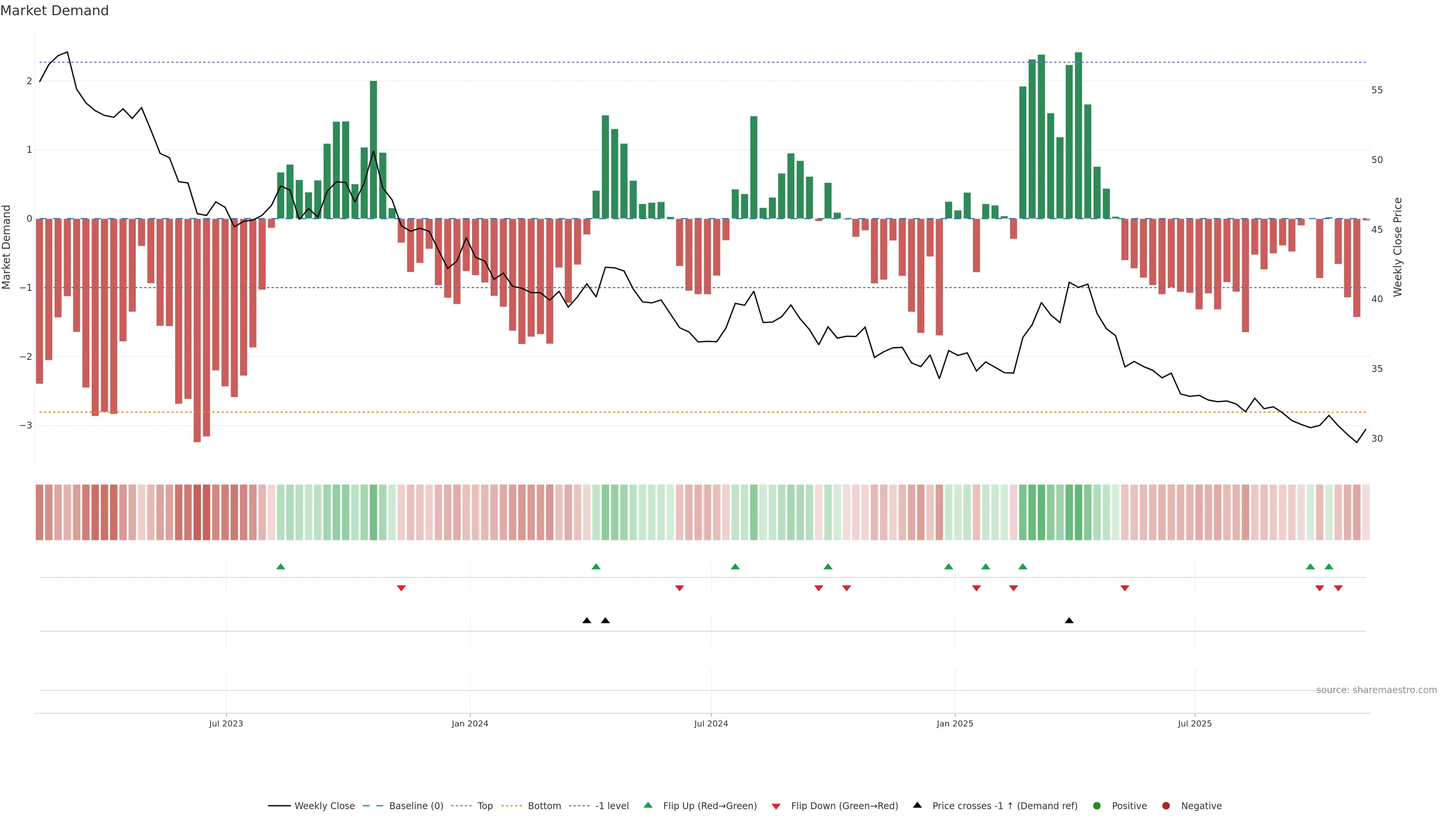
Task: Click the rightmost black price-cross triangle
Action: (x=1069, y=621)
